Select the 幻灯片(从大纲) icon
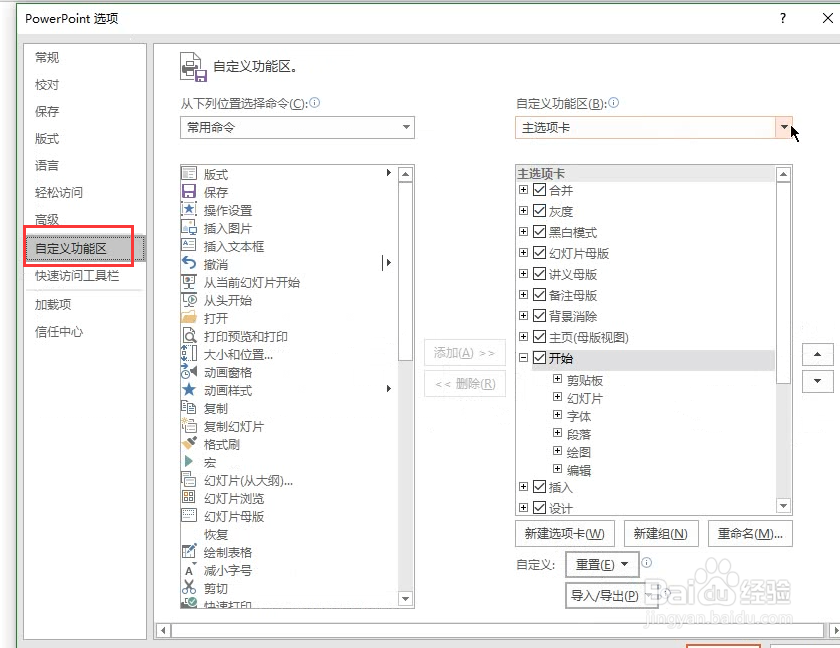 [x=189, y=480]
